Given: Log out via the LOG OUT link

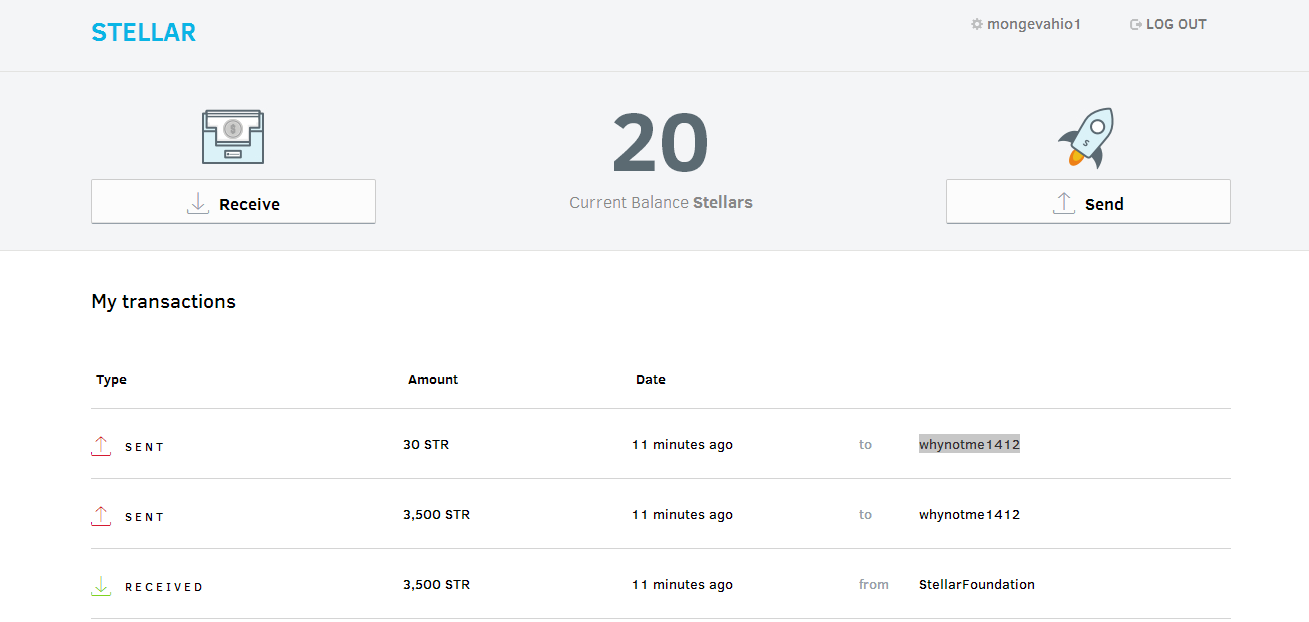Looking at the screenshot, I should click(1176, 24).
